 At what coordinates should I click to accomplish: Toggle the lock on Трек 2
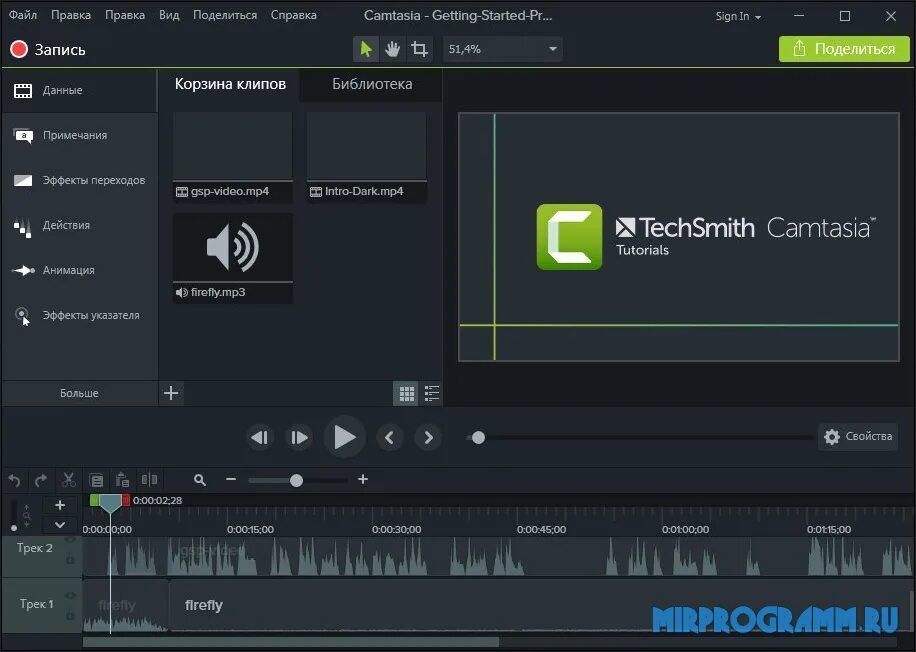click(x=70, y=560)
